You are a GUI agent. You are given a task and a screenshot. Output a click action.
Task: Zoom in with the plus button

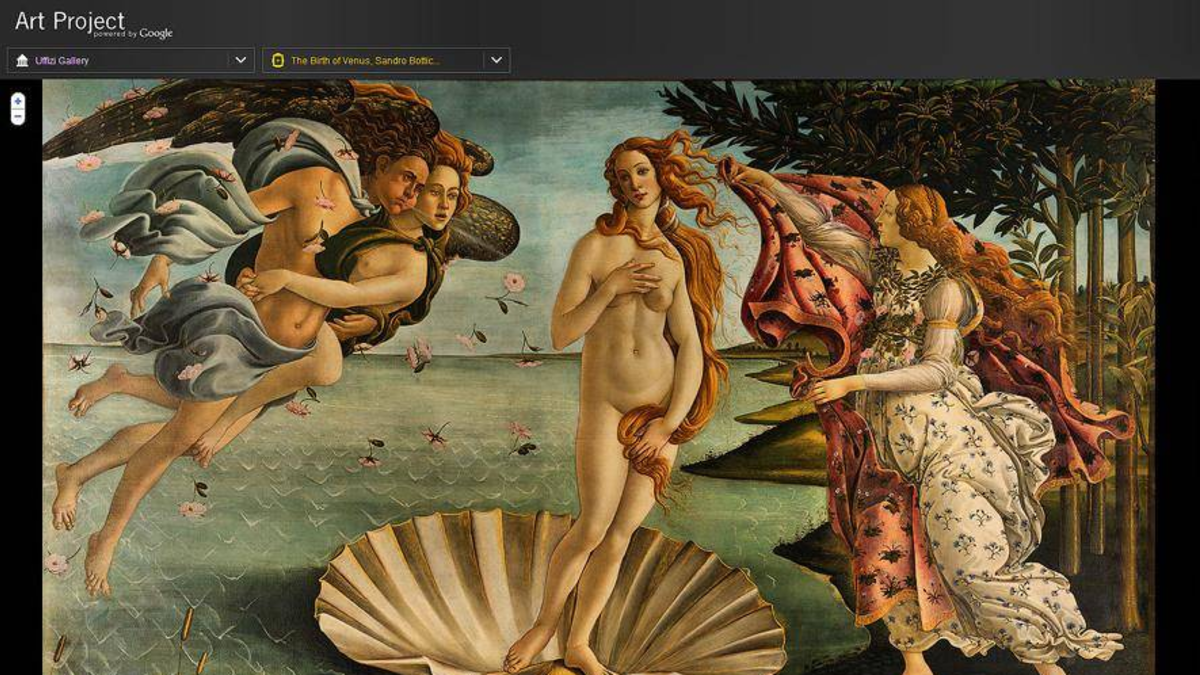tap(18, 101)
